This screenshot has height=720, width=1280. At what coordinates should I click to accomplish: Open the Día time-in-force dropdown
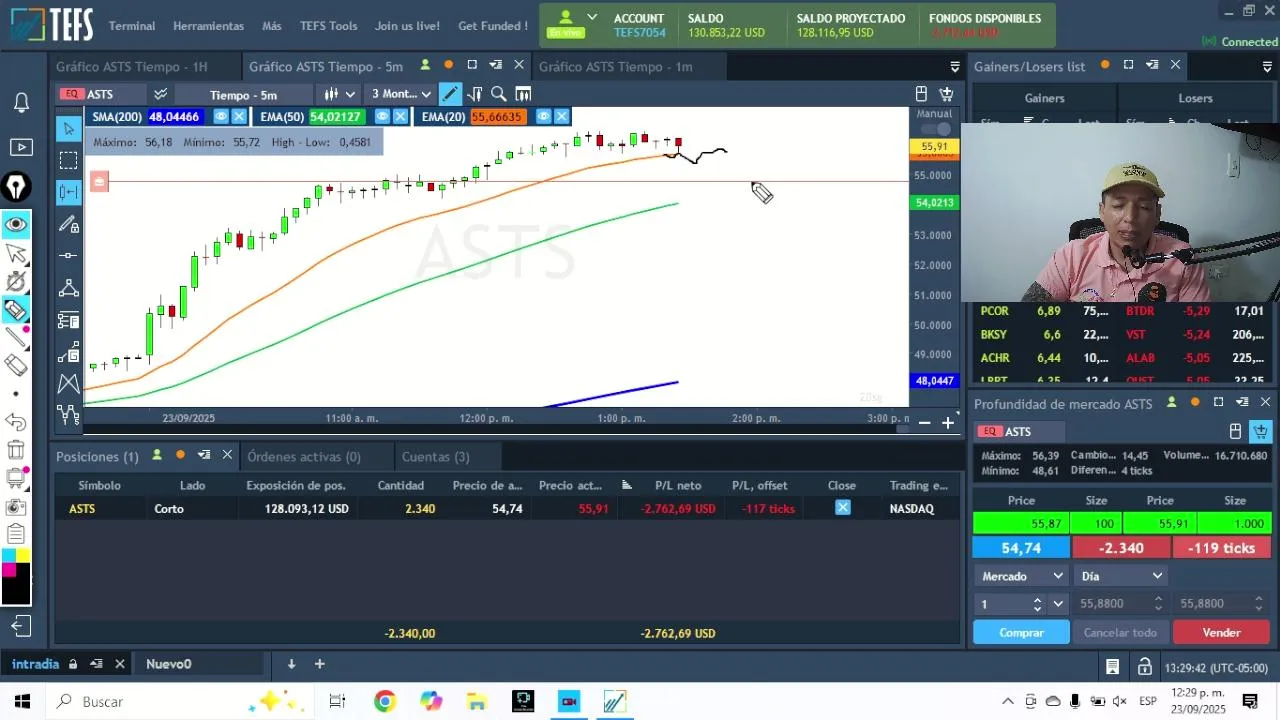tap(1120, 576)
